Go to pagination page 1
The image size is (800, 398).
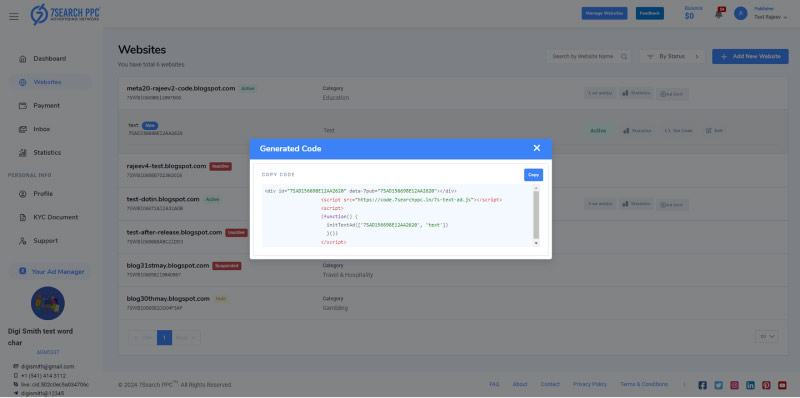pos(164,337)
